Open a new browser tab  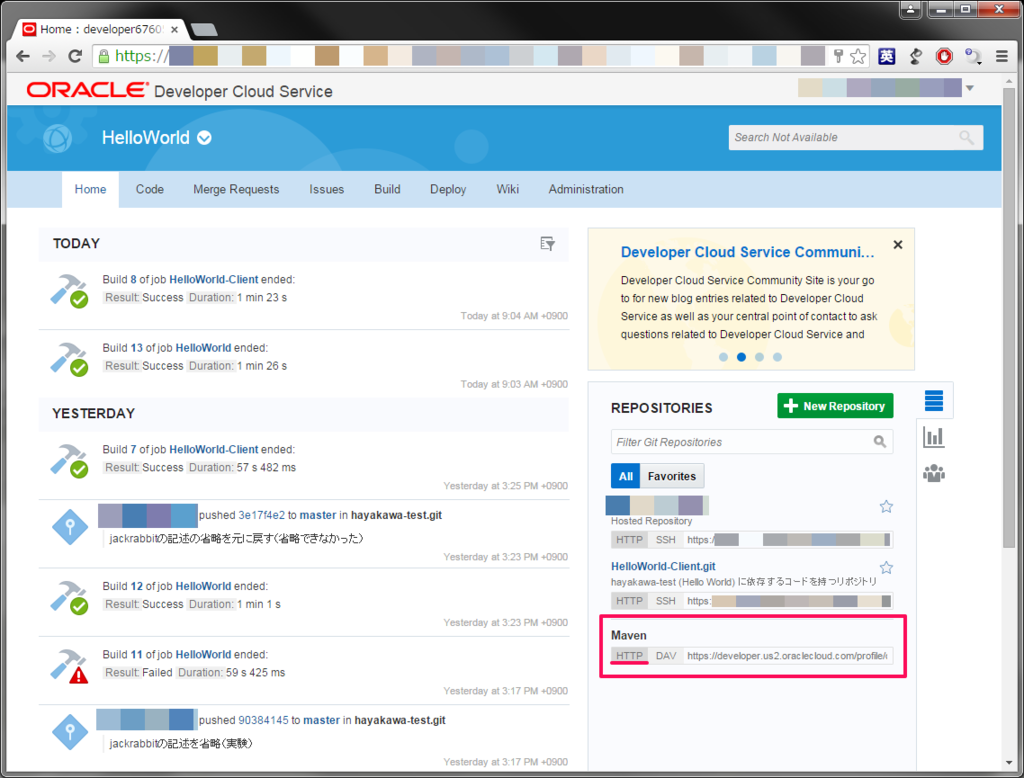click(204, 29)
